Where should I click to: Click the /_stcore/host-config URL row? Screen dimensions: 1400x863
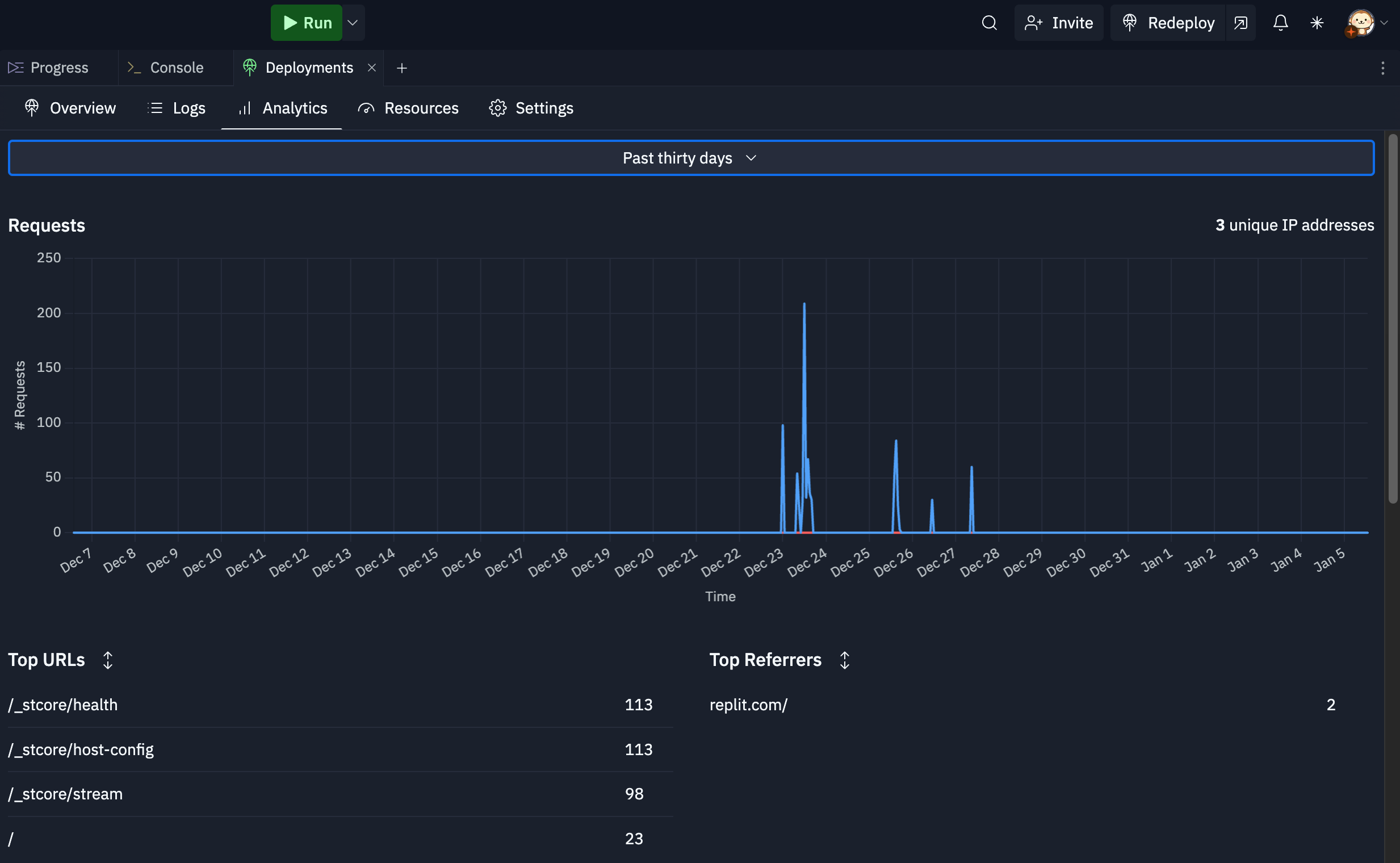coord(340,749)
